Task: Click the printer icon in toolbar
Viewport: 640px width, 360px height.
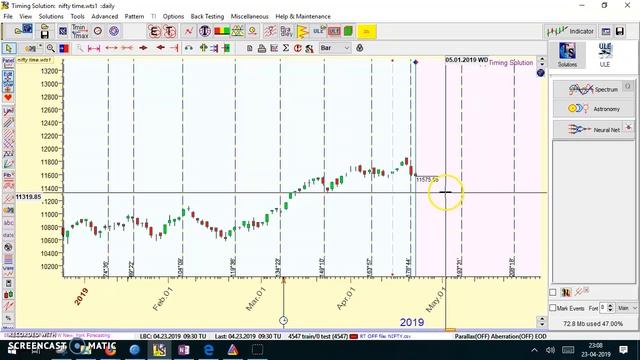Action: [262, 48]
